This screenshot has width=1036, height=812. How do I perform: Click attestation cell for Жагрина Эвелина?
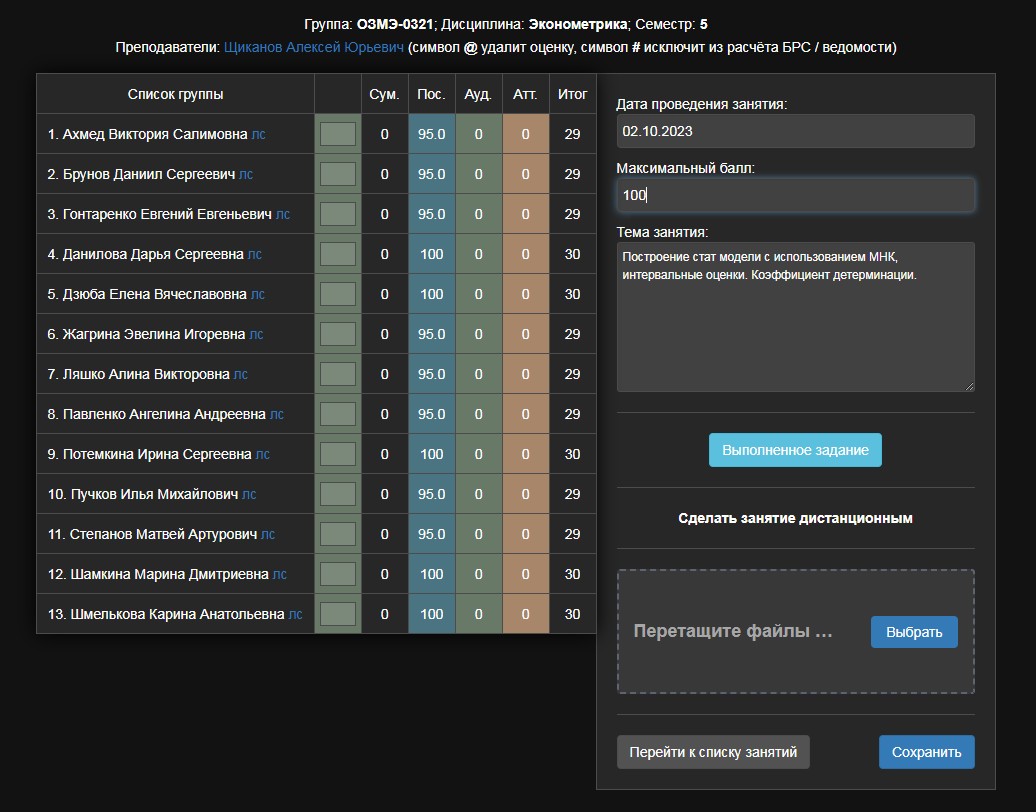[x=525, y=334]
